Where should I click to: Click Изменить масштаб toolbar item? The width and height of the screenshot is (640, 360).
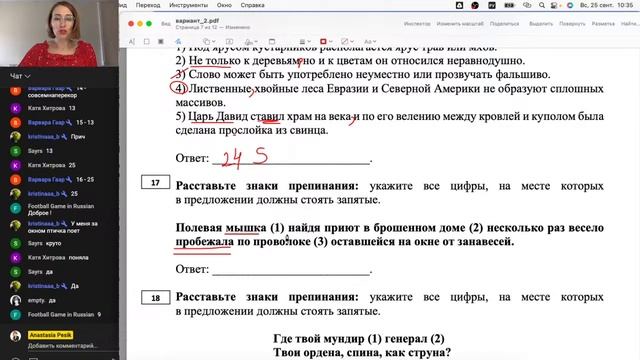coord(460,24)
